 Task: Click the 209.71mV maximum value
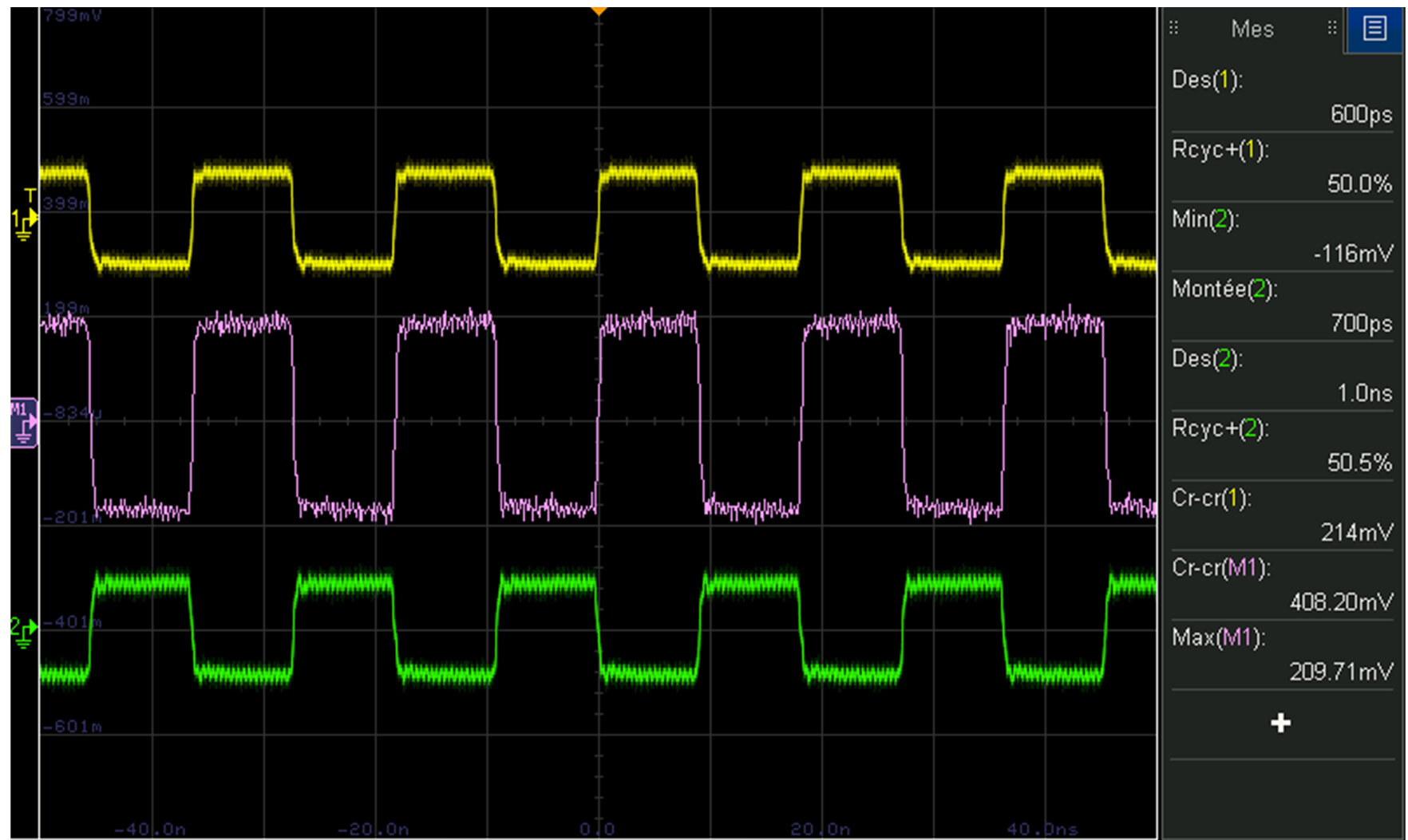[x=1341, y=672]
